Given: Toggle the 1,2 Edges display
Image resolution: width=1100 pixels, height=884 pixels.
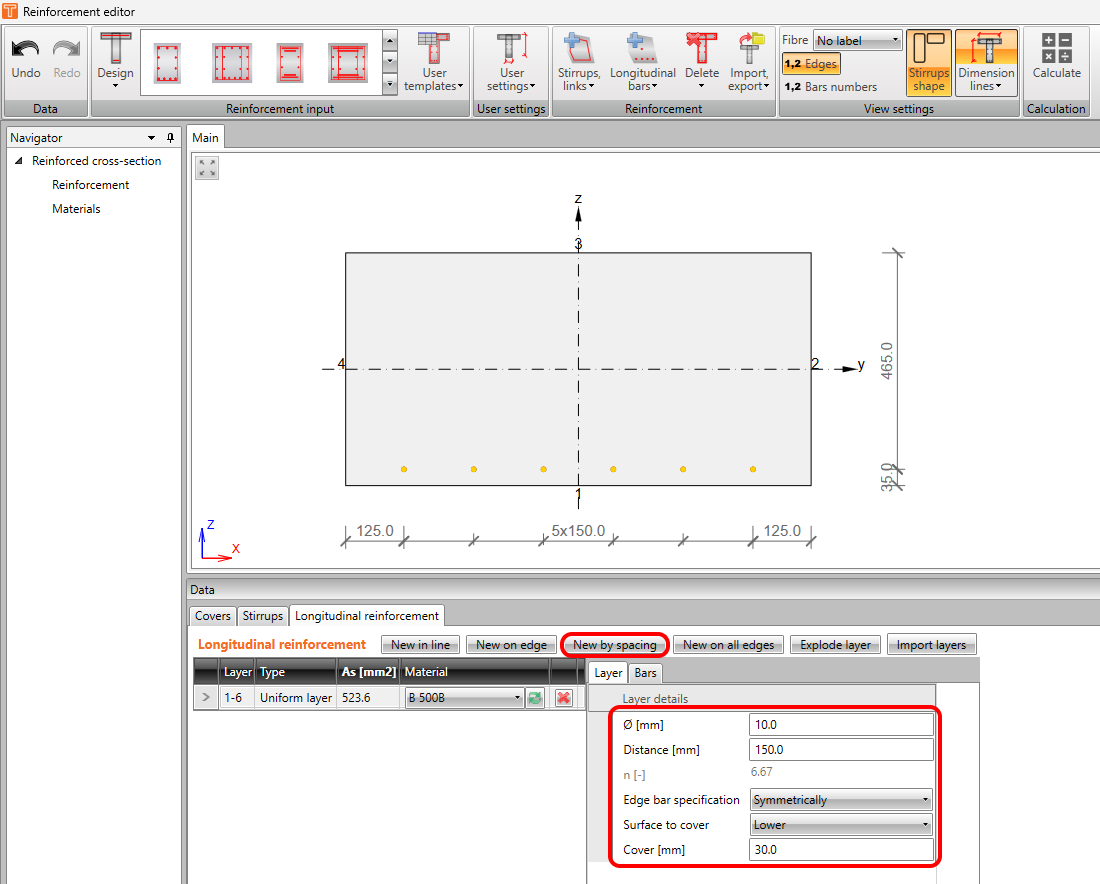Looking at the screenshot, I should click(x=810, y=62).
